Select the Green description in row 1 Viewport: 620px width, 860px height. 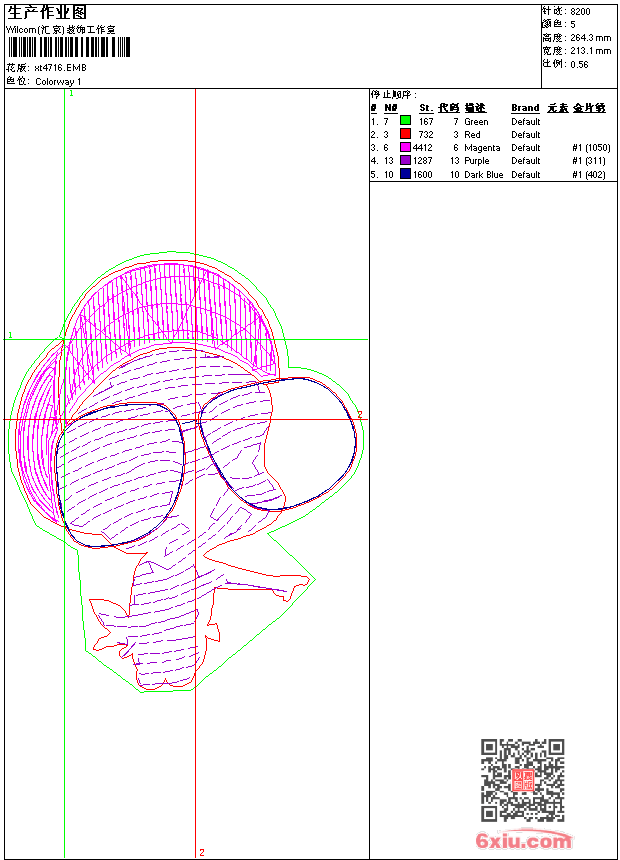point(476,122)
